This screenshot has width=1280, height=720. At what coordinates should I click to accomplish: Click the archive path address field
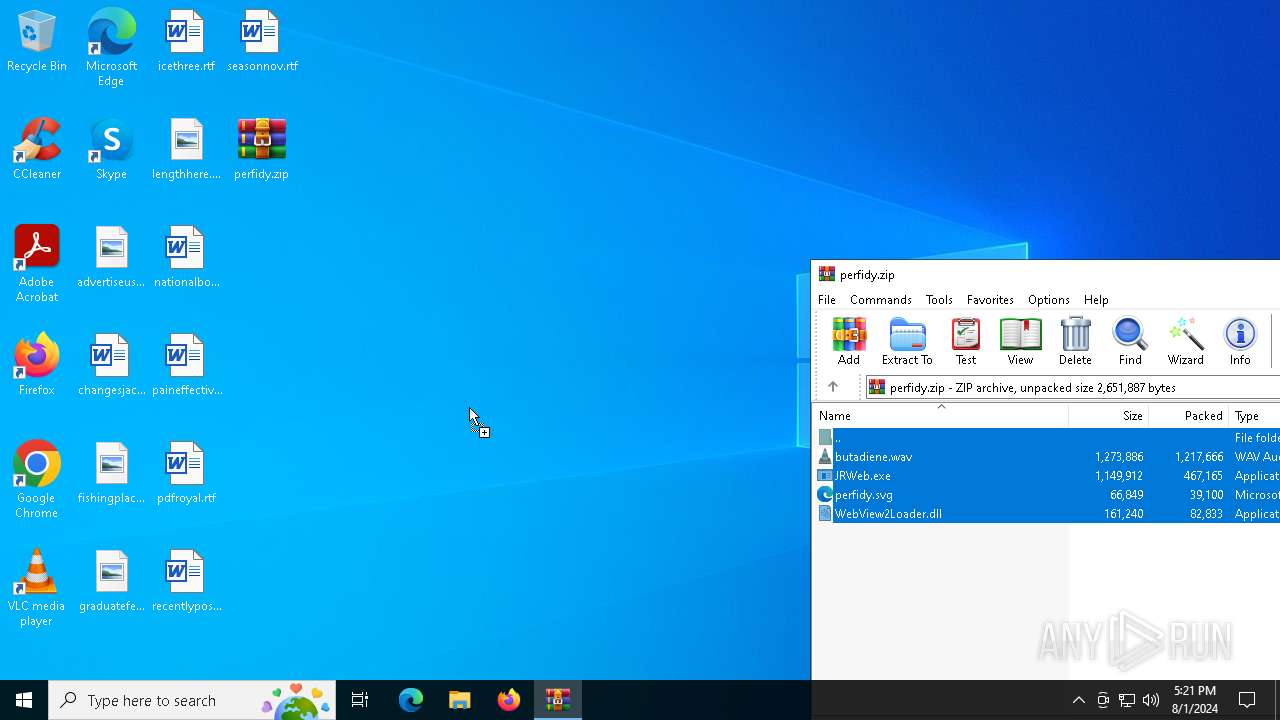point(1072,387)
